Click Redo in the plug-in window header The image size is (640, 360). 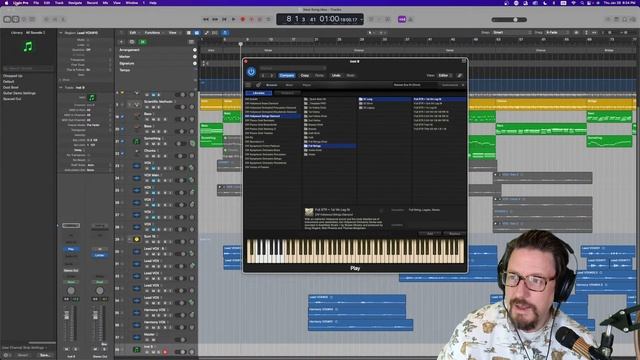click(x=350, y=76)
